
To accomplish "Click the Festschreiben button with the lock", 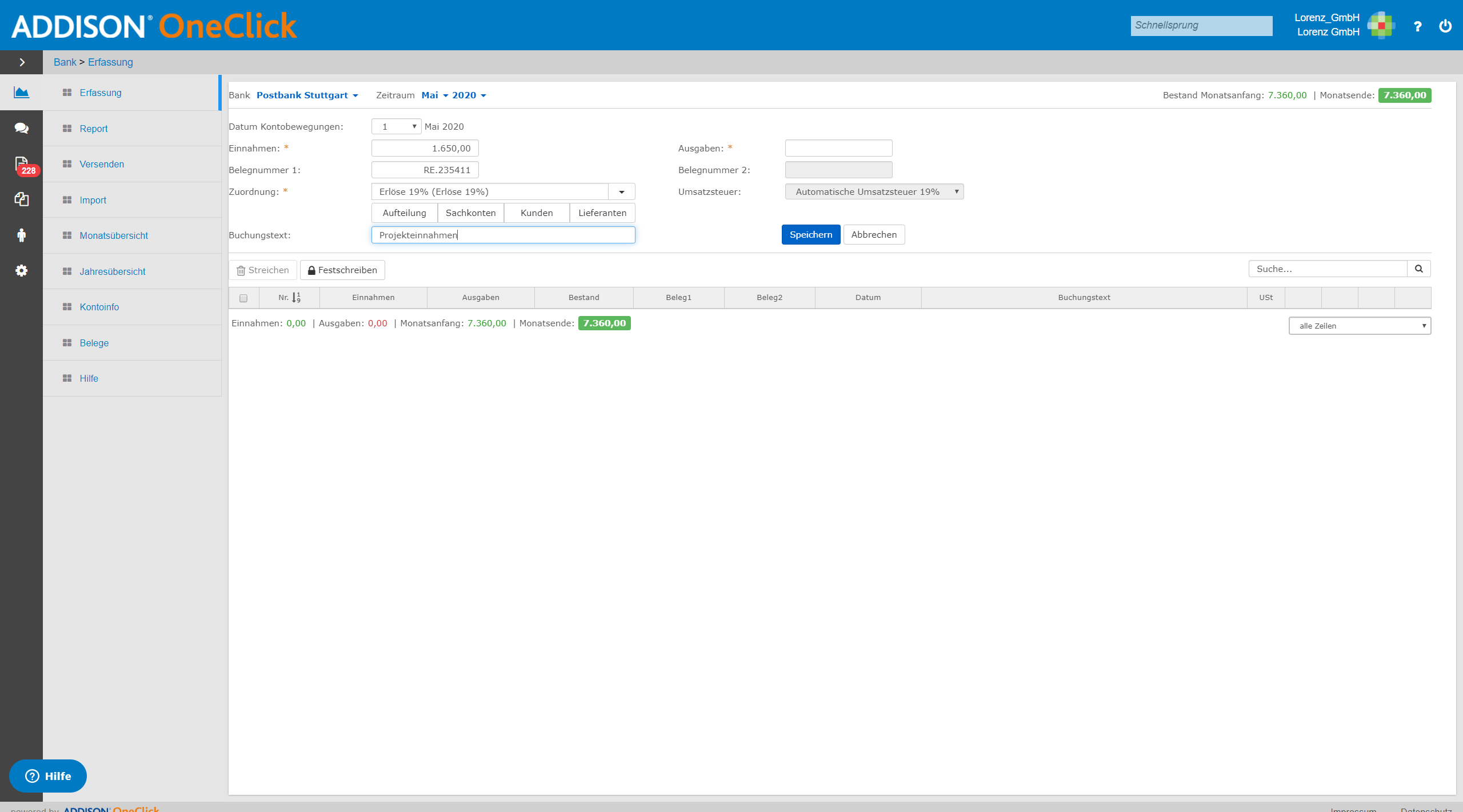I will coord(342,270).
